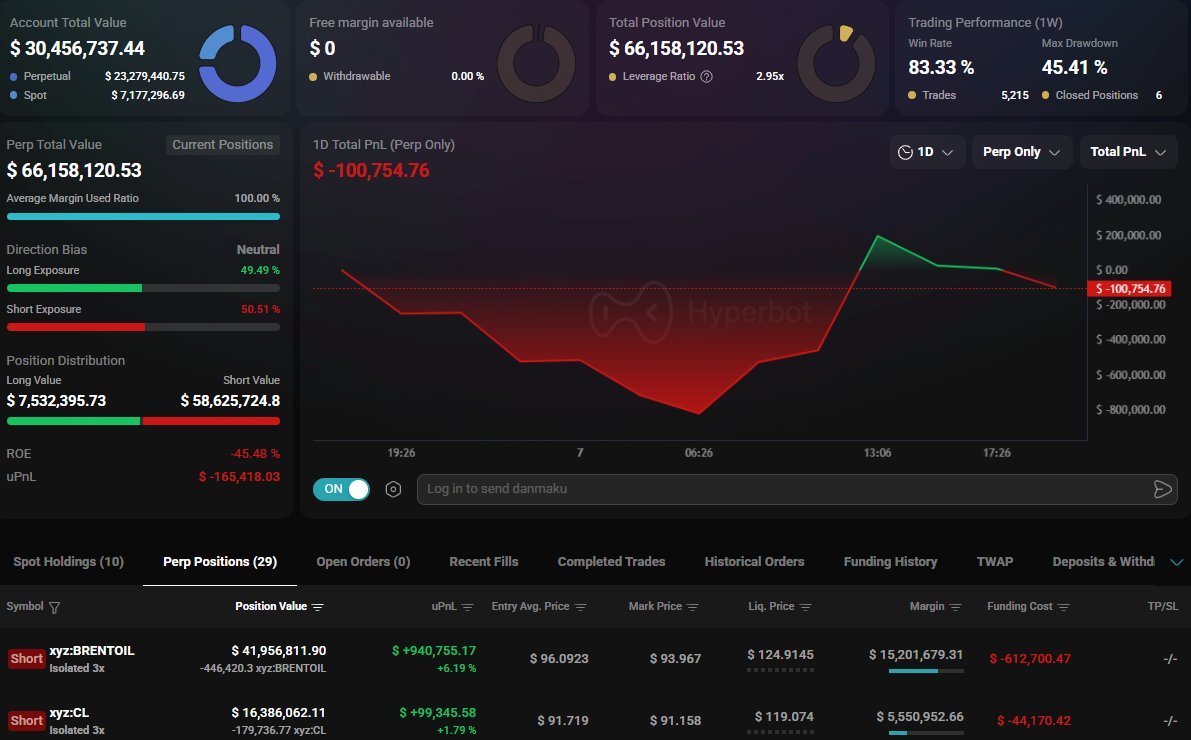
Task: Click the Win Rate 83.33 % value
Action: pos(941,68)
